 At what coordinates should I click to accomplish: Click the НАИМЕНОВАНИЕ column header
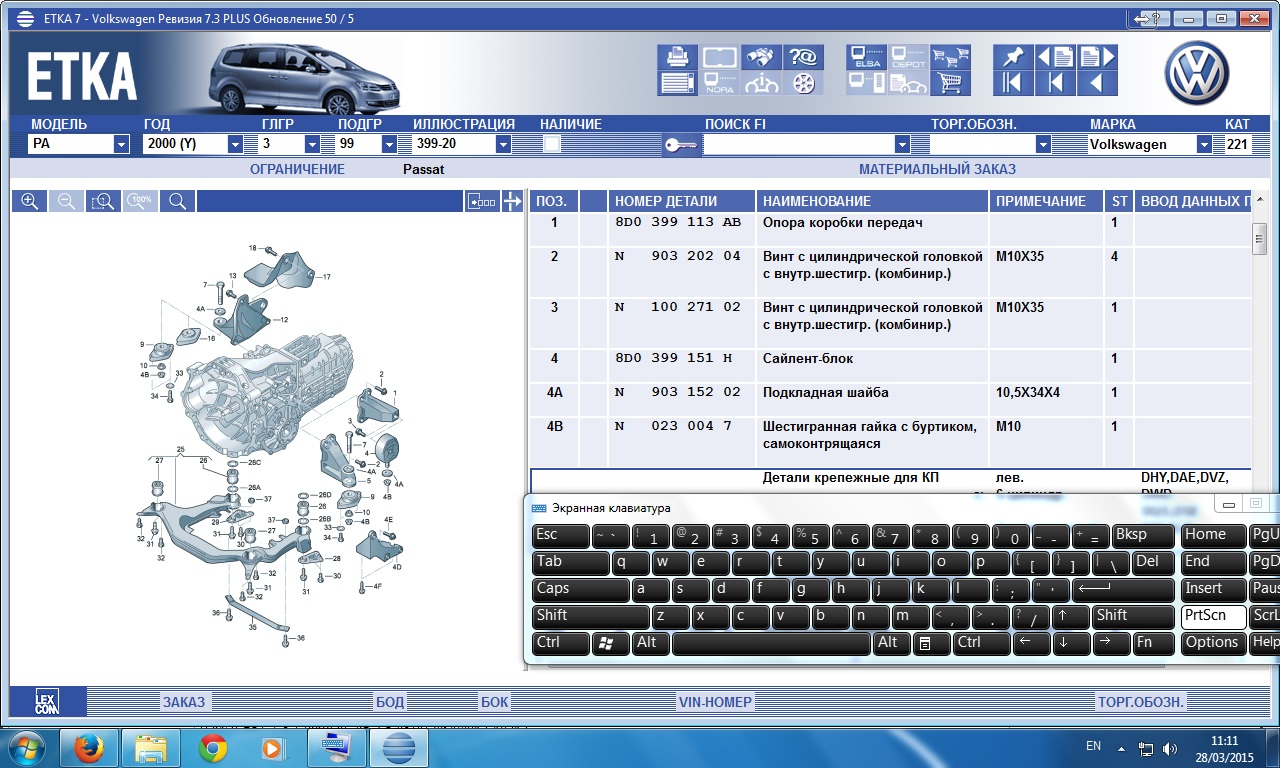873,201
